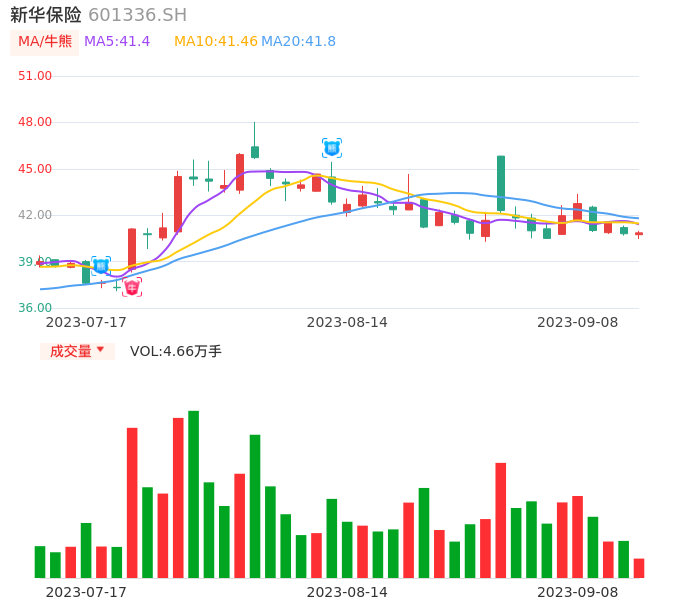Click the tall green candlestick reaching 46

point(501,183)
